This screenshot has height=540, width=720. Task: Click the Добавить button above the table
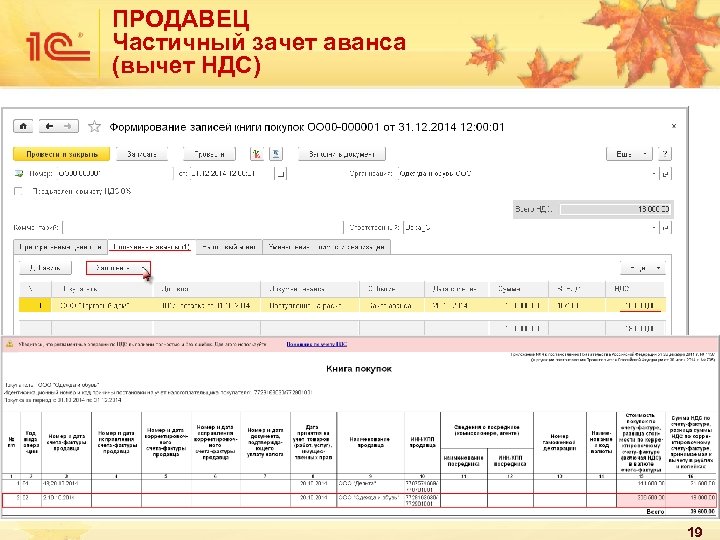click(x=45, y=268)
